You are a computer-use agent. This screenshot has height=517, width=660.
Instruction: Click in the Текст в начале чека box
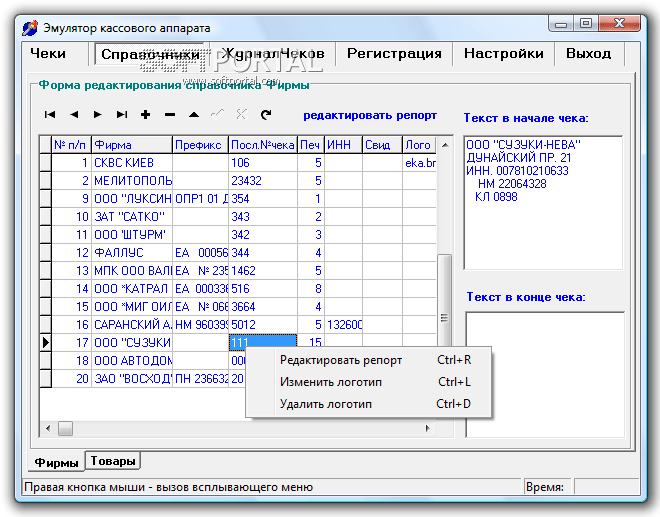(x=543, y=203)
